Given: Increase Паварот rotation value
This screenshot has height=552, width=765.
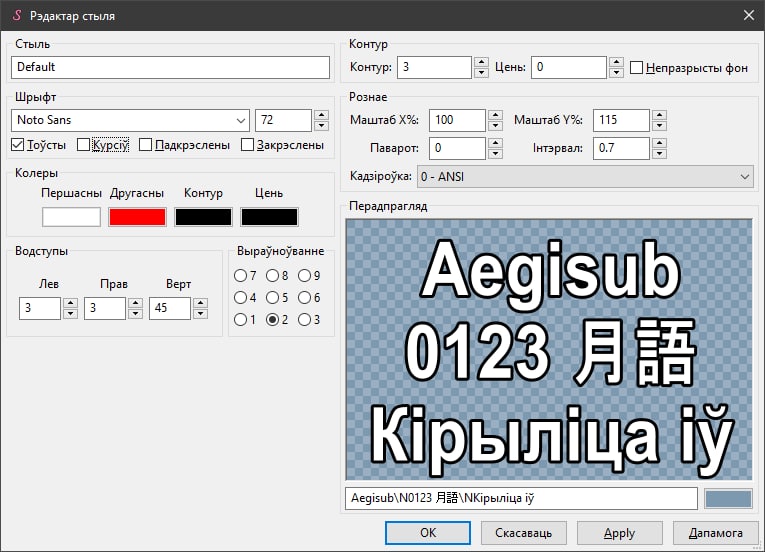Looking at the screenshot, I should pos(495,143).
